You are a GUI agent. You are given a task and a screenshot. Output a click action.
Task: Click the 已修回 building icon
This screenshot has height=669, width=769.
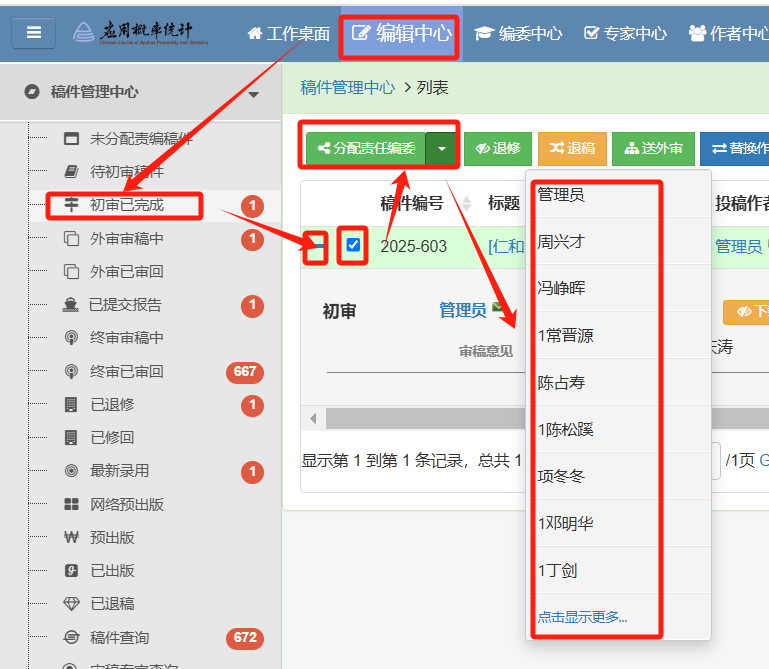click(71, 437)
